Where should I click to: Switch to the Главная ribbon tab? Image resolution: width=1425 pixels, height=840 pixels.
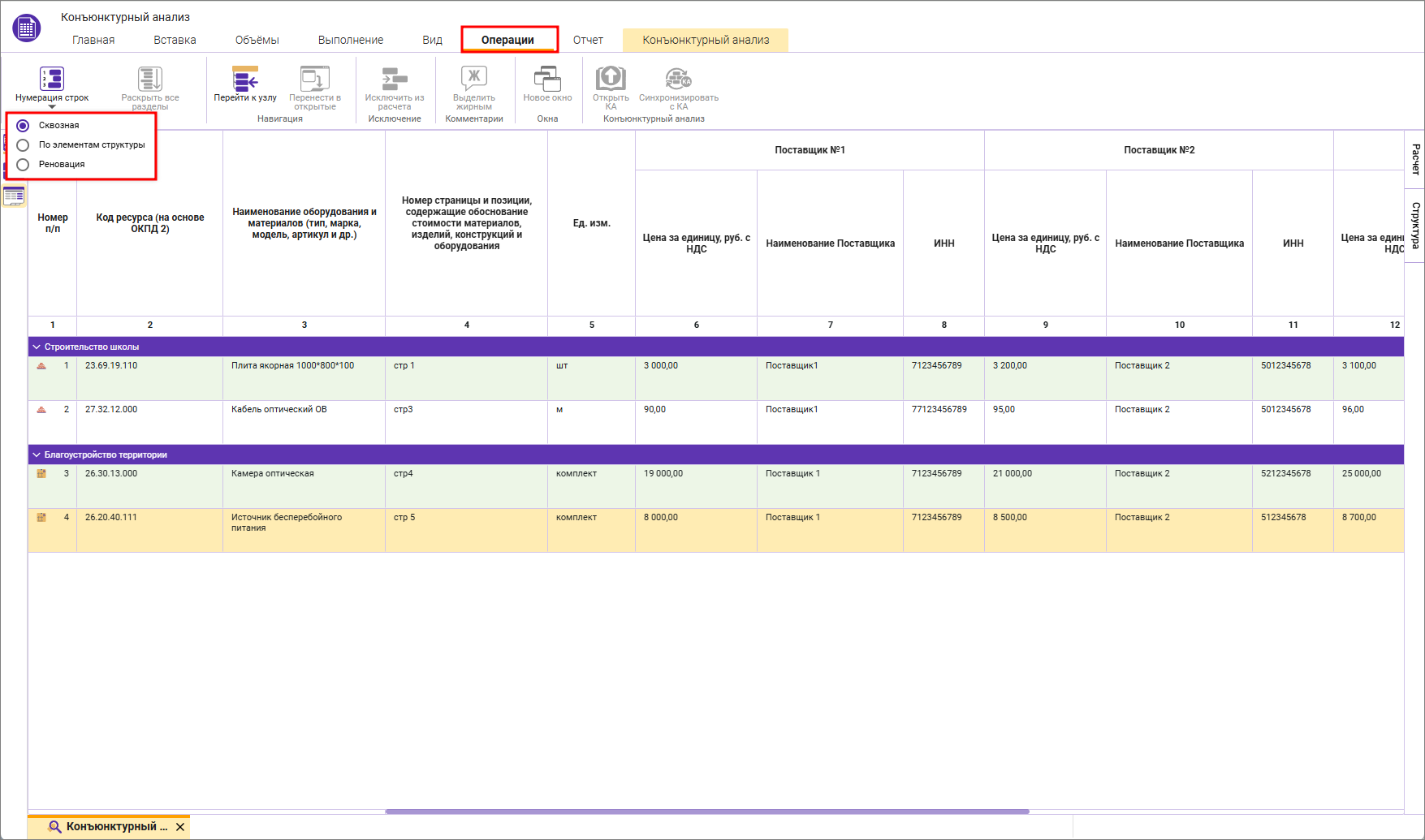pos(93,40)
